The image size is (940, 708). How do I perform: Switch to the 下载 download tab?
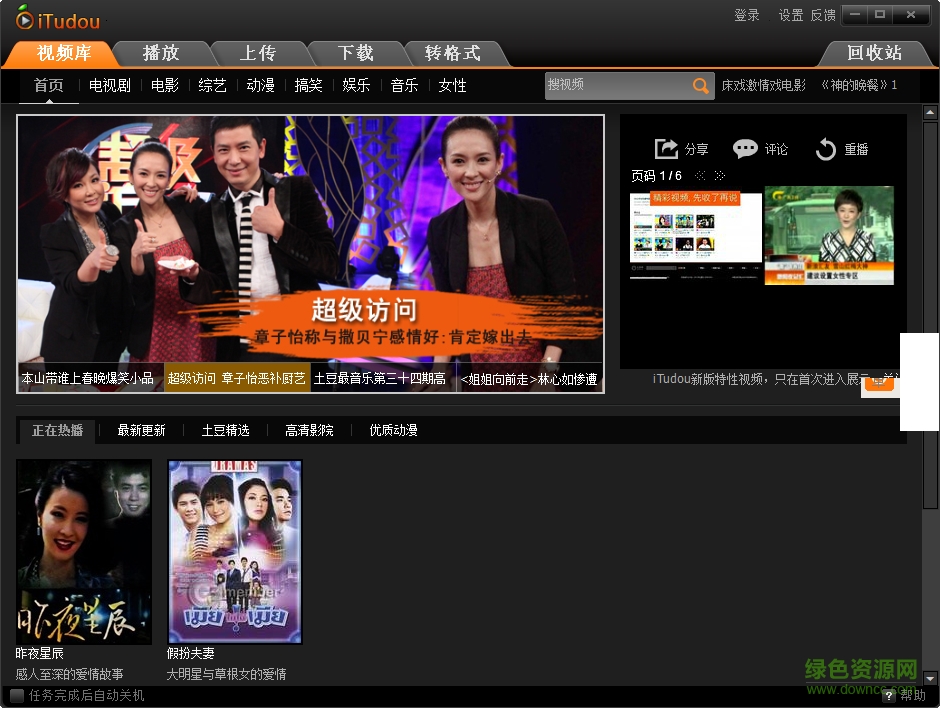356,53
